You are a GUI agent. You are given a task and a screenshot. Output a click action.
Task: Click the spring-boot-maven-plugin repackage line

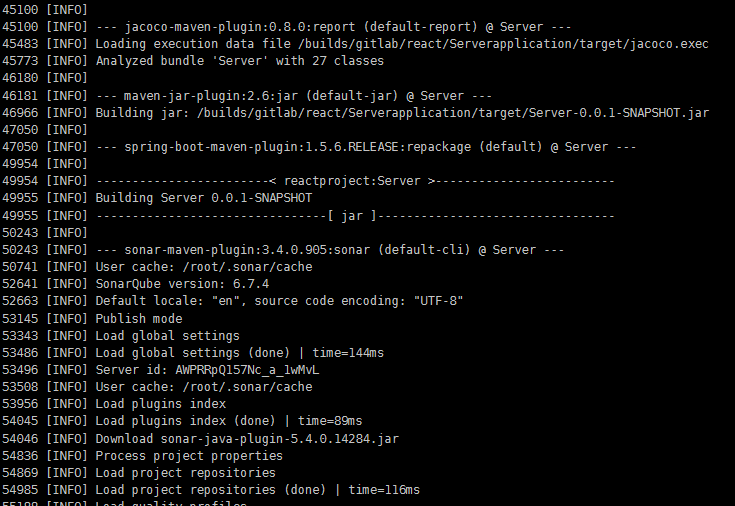366,146
